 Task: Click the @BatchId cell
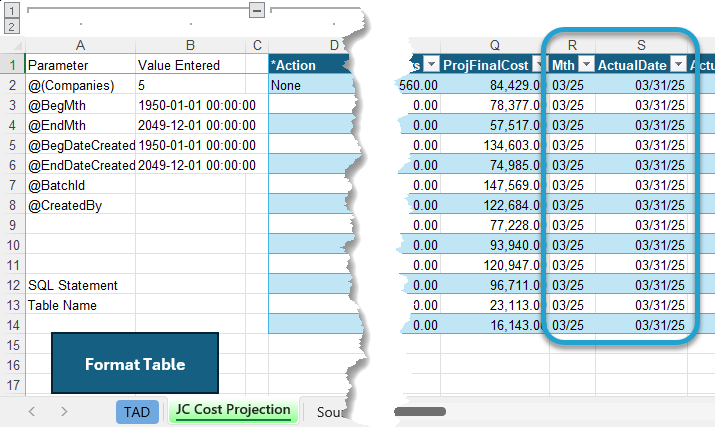[x=81, y=185]
